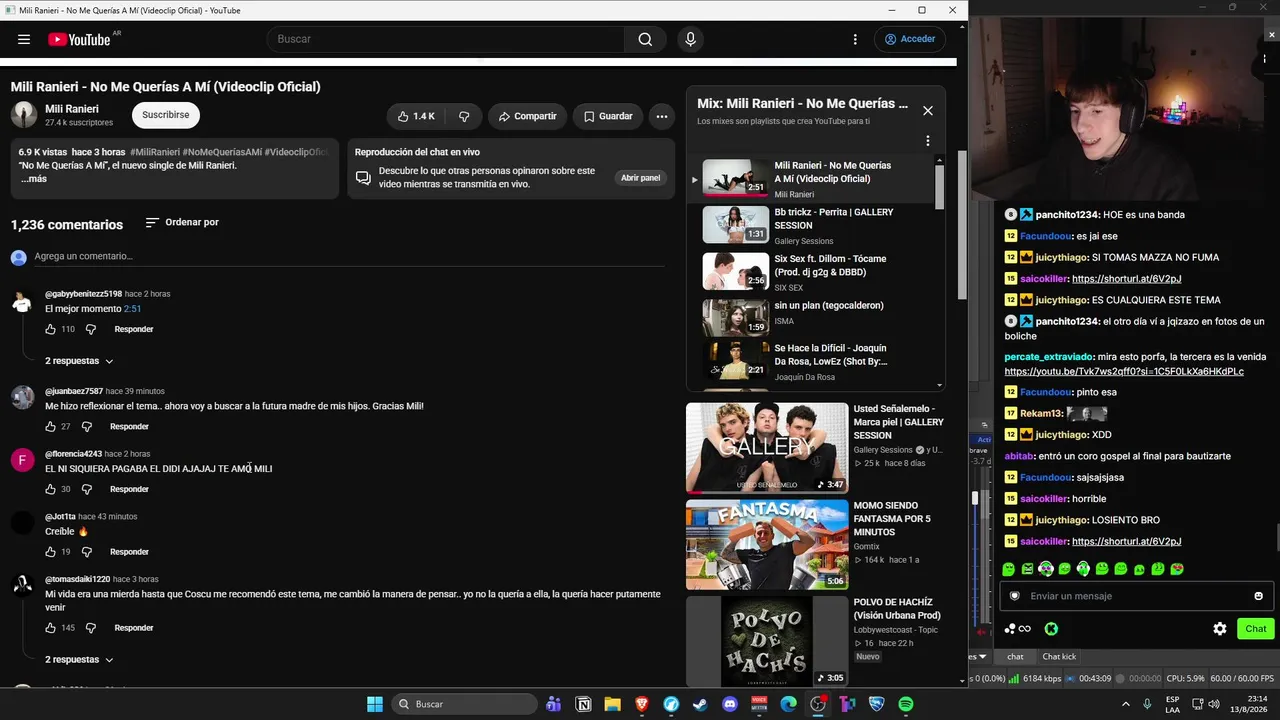1280x720 pixels.
Task: Open Mili Ranieri channel avatar
Action: (x=24, y=115)
